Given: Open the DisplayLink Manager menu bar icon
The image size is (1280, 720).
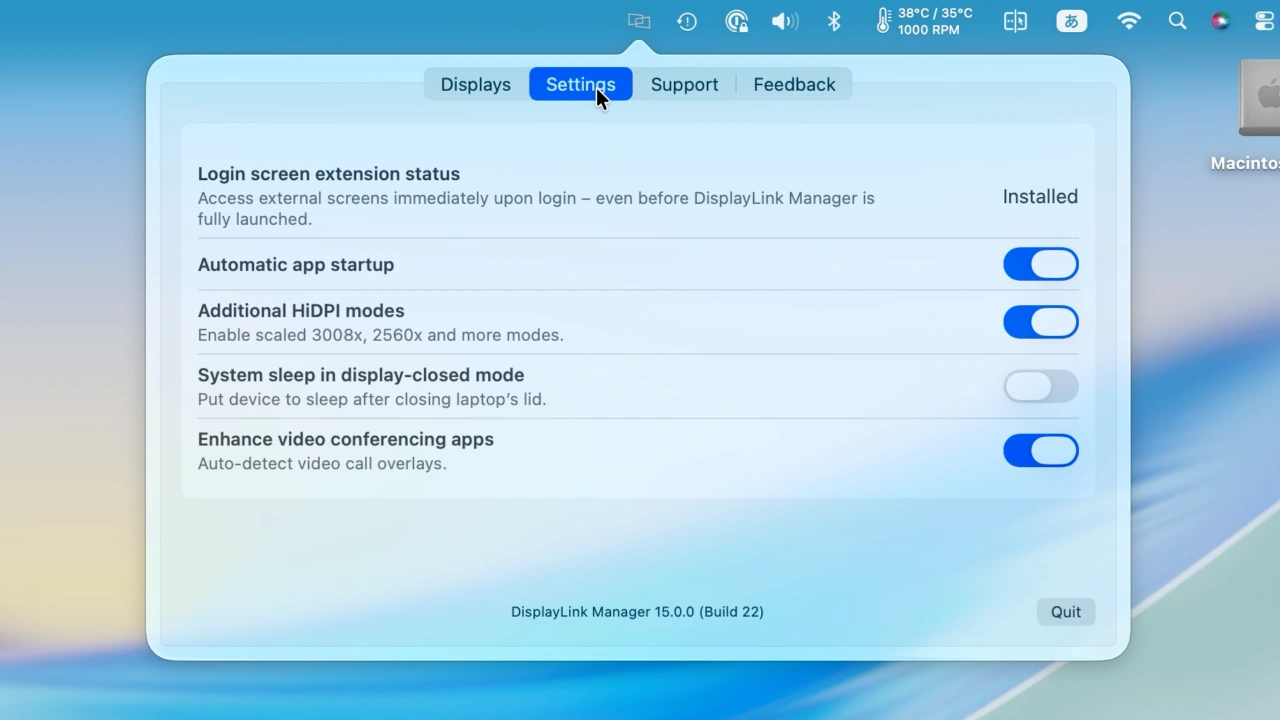Looking at the screenshot, I should [x=638, y=21].
